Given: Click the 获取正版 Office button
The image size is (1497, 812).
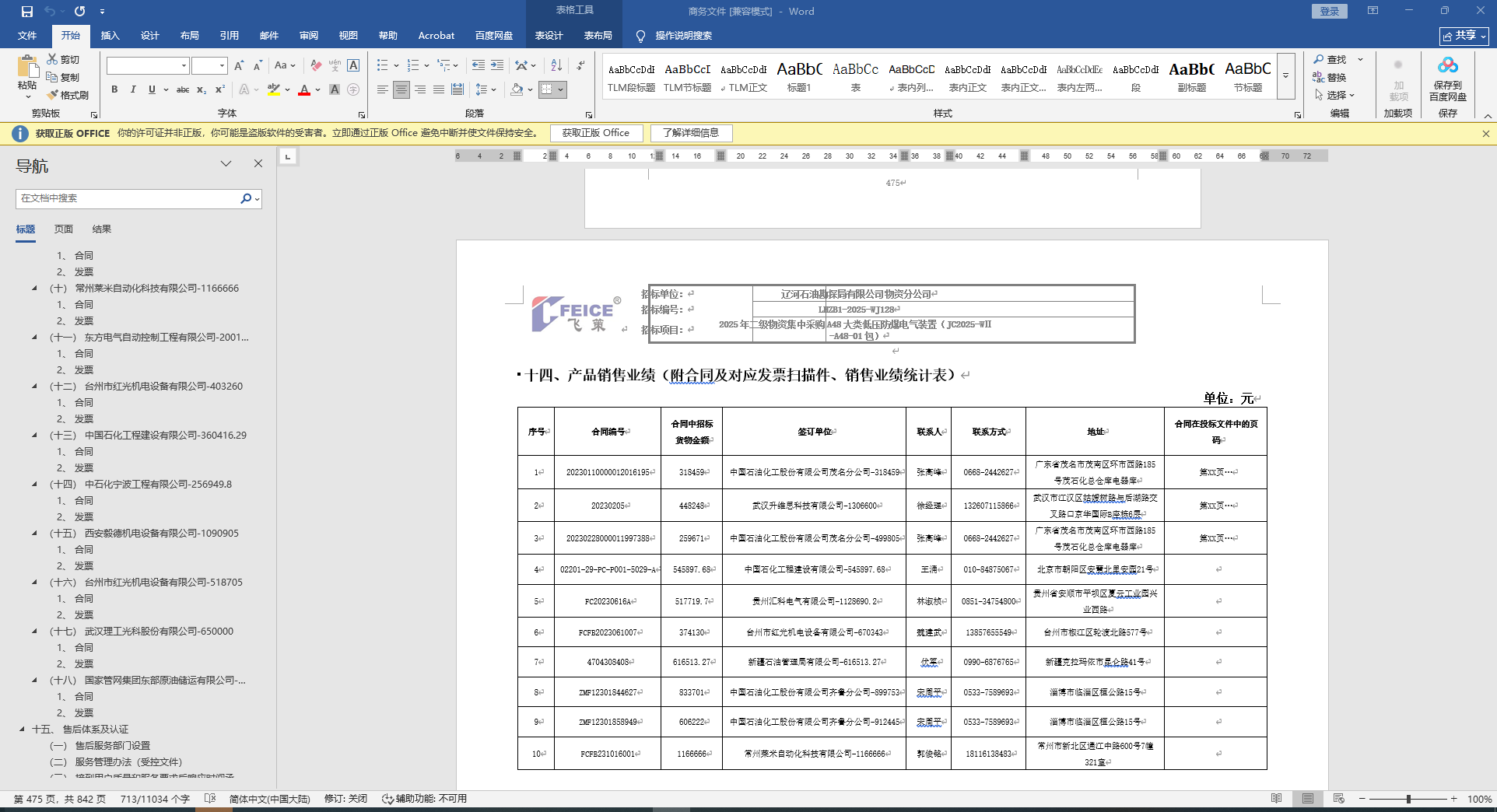Looking at the screenshot, I should [x=596, y=133].
